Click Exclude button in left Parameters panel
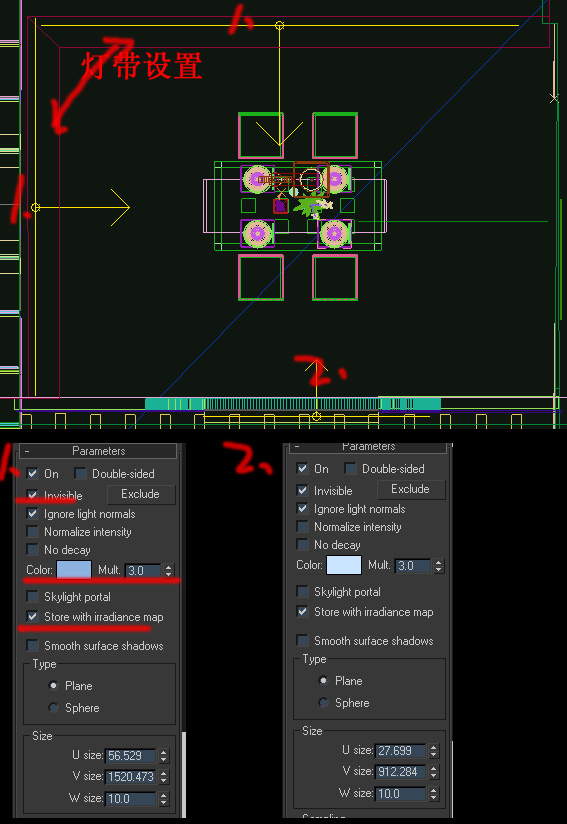Viewport: 567px width, 824px height. coord(141,494)
